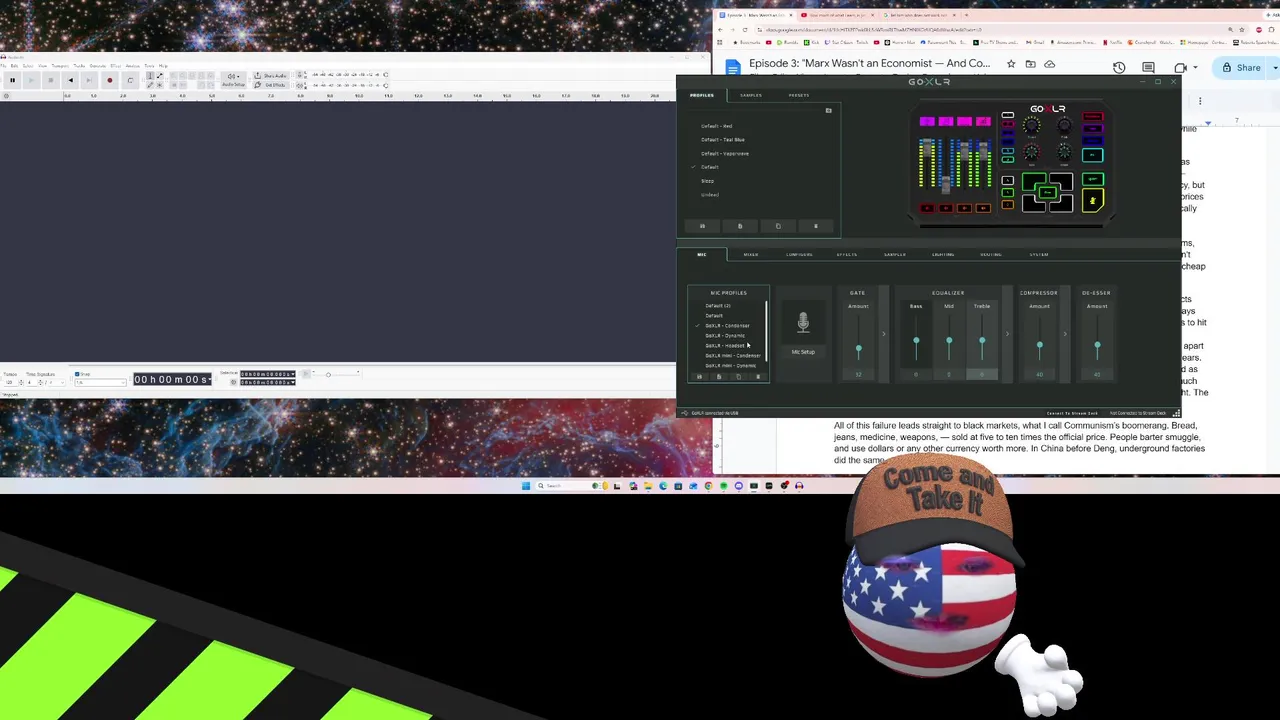Open GoXLR System tab
The width and height of the screenshot is (1280, 720).
point(1039,254)
